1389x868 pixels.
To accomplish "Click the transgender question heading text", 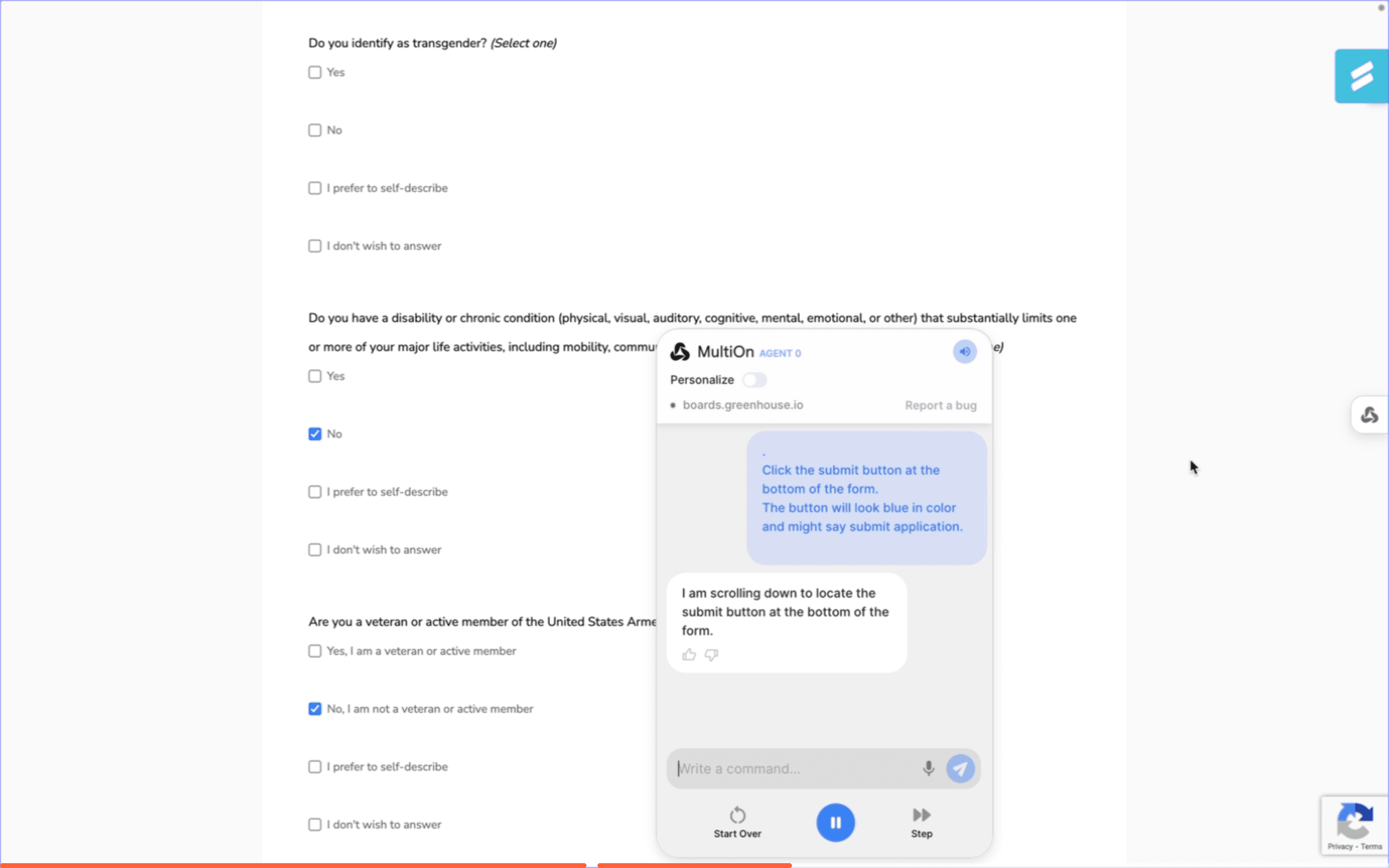I will pos(432,43).
